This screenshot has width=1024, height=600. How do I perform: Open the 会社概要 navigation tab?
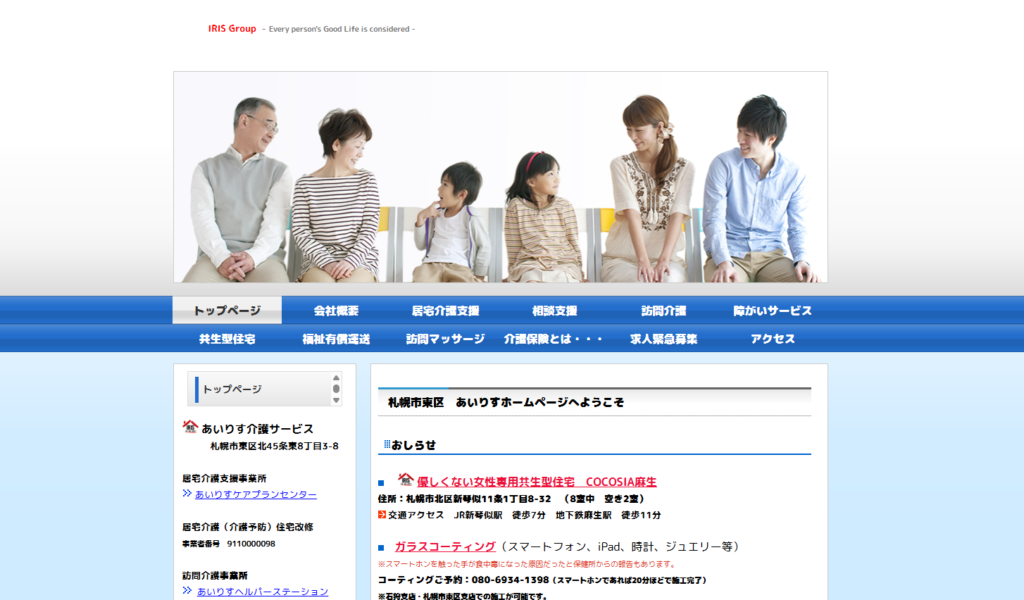pyautogui.click(x=336, y=311)
